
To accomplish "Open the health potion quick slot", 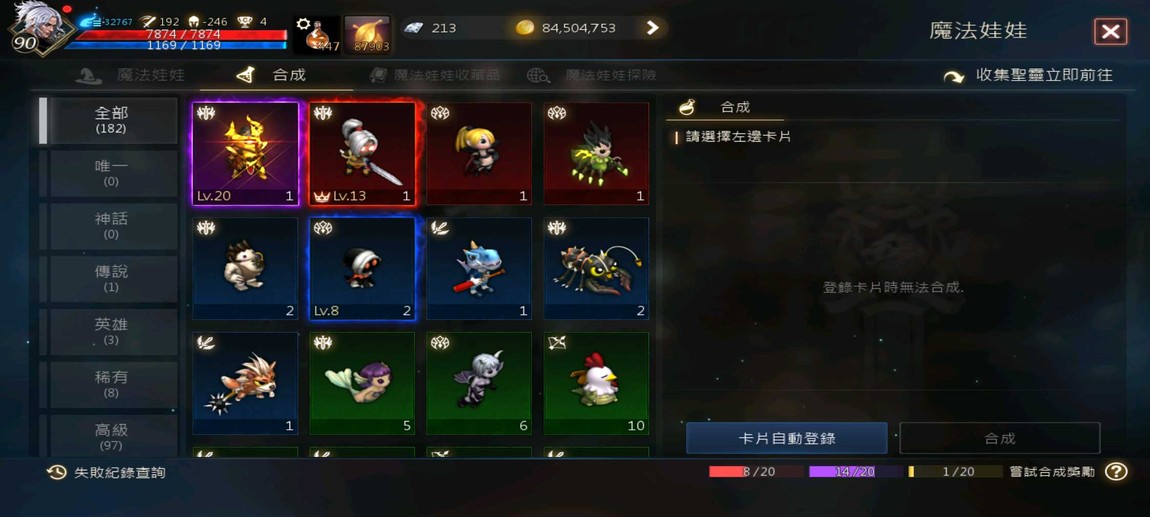I will click(317, 34).
